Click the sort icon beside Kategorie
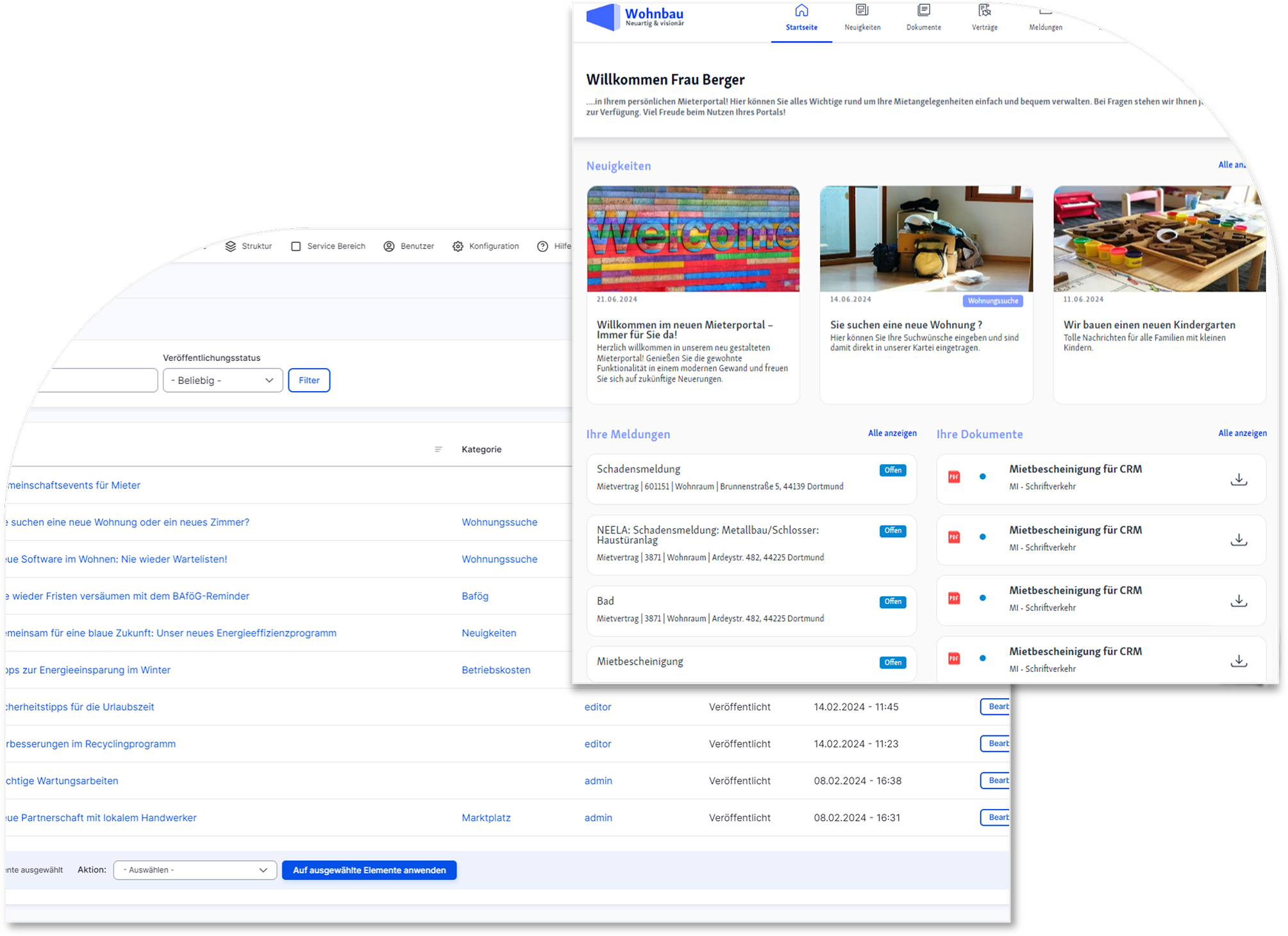The height and width of the screenshot is (936, 1288). (x=439, y=449)
